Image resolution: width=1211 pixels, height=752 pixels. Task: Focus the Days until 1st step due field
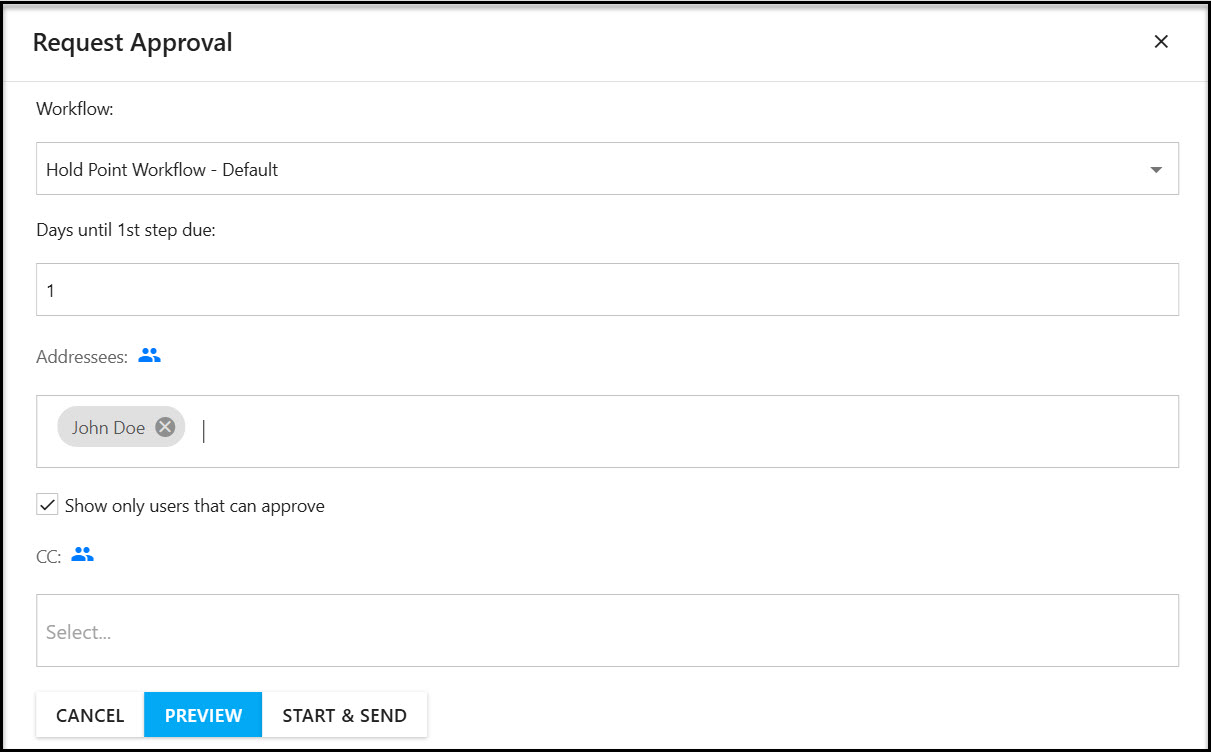[x=607, y=290]
